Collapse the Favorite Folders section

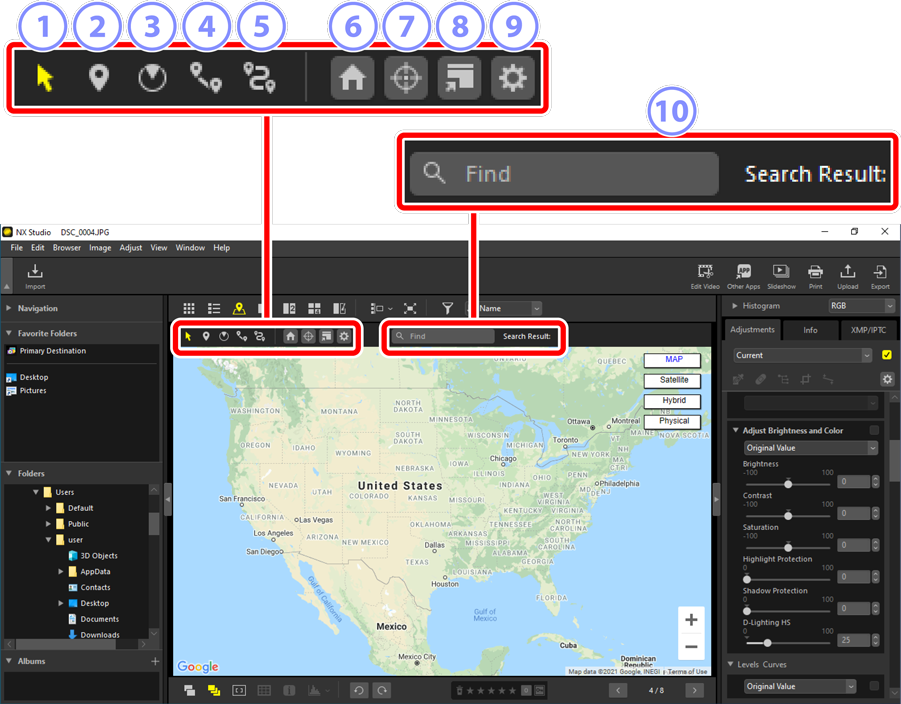click(x=9, y=333)
